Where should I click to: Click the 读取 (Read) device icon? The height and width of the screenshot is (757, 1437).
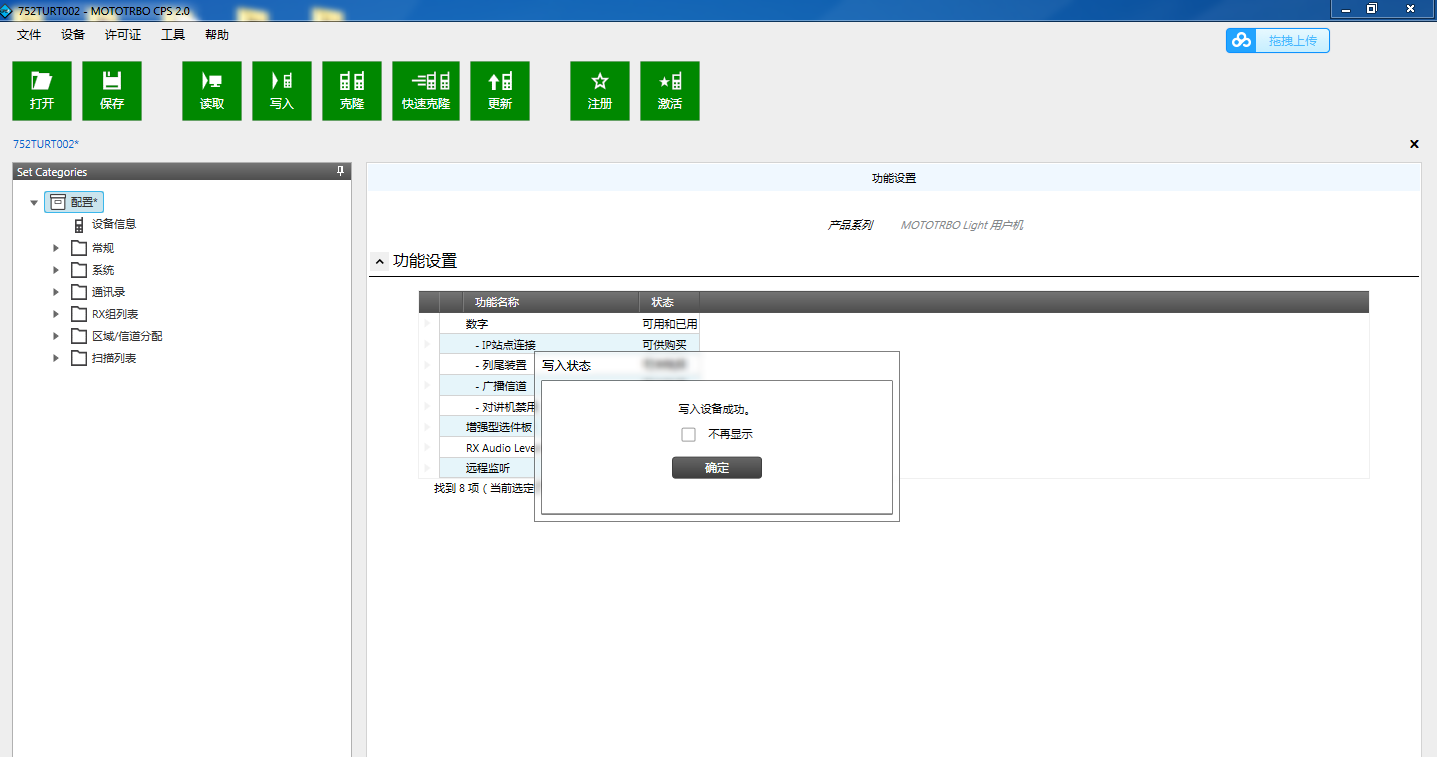pyautogui.click(x=212, y=82)
